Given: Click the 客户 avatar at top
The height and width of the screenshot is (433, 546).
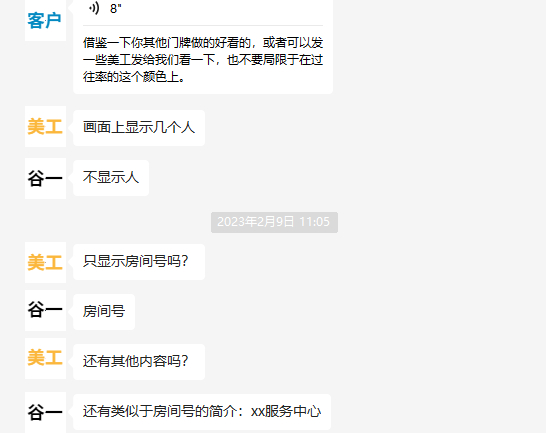Looking at the screenshot, I should (45, 21).
